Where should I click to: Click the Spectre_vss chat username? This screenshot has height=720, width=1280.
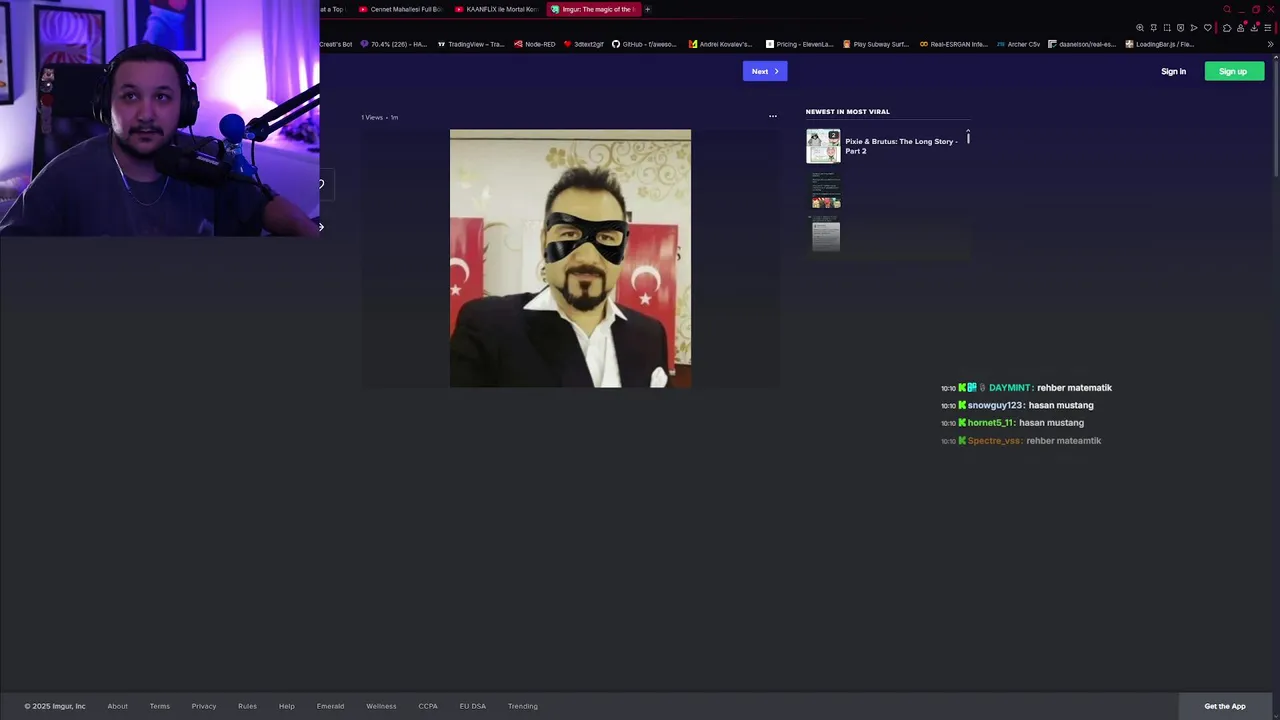pyautogui.click(x=994, y=441)
